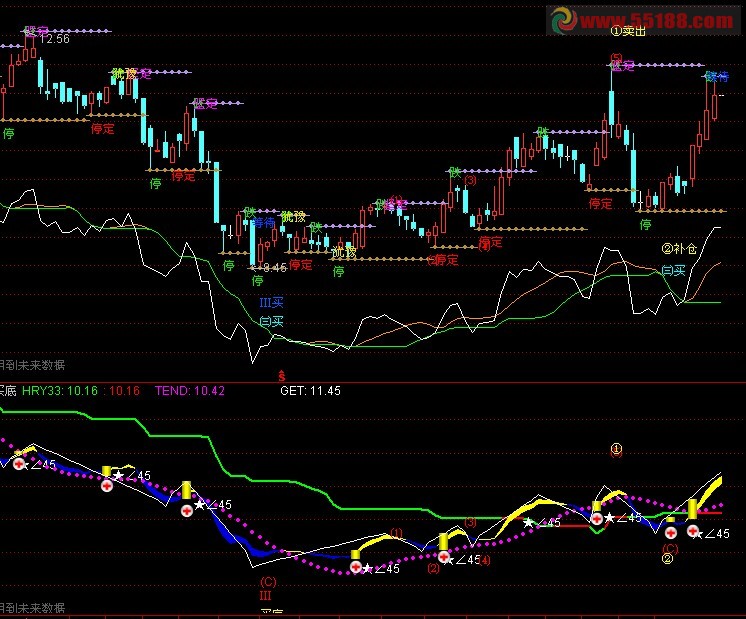
Task: Click the red 停定 label next to 8.45
Action: point(301,265)
